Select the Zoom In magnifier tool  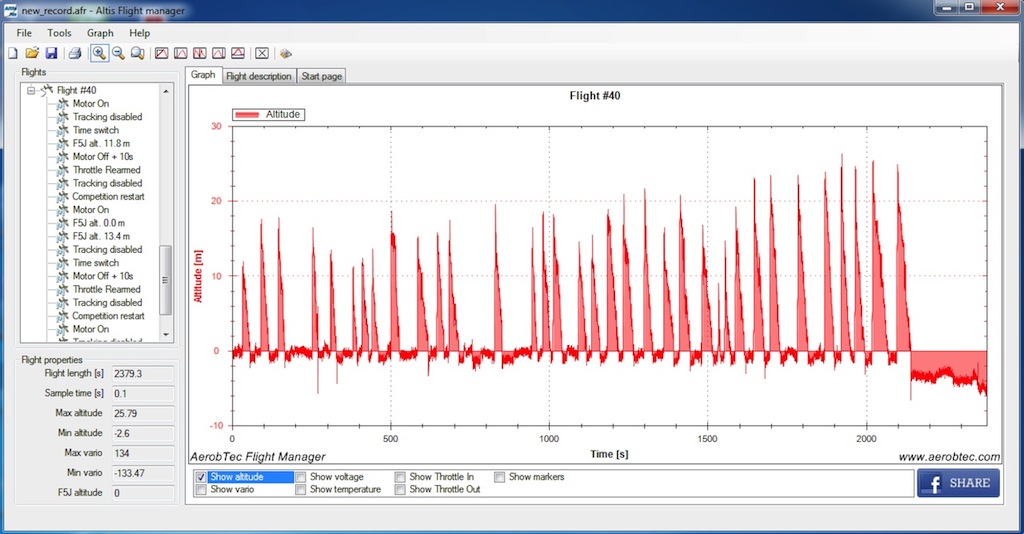tap(99, 53)
